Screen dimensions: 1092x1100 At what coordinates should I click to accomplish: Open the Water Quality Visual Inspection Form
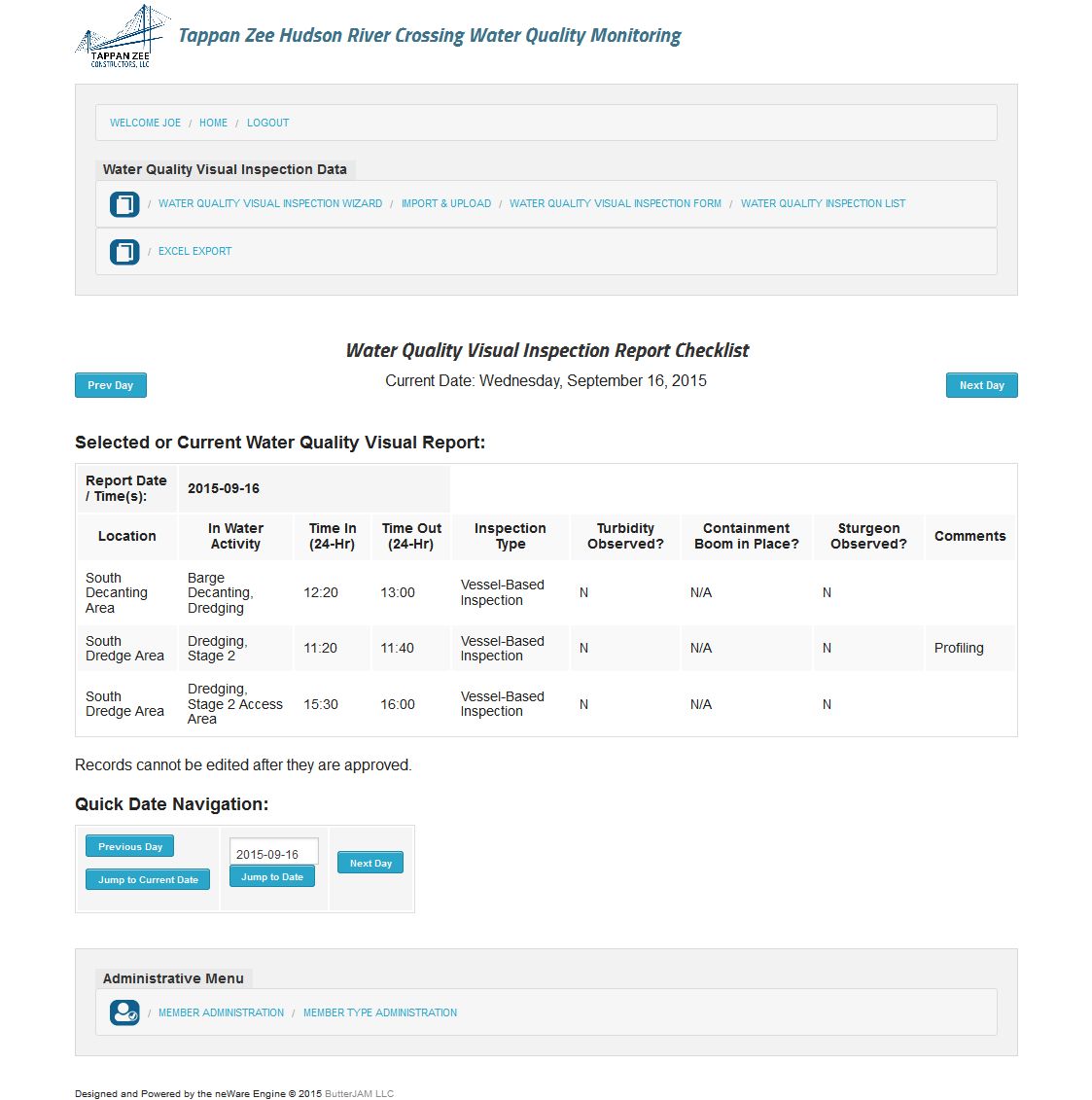615,204
